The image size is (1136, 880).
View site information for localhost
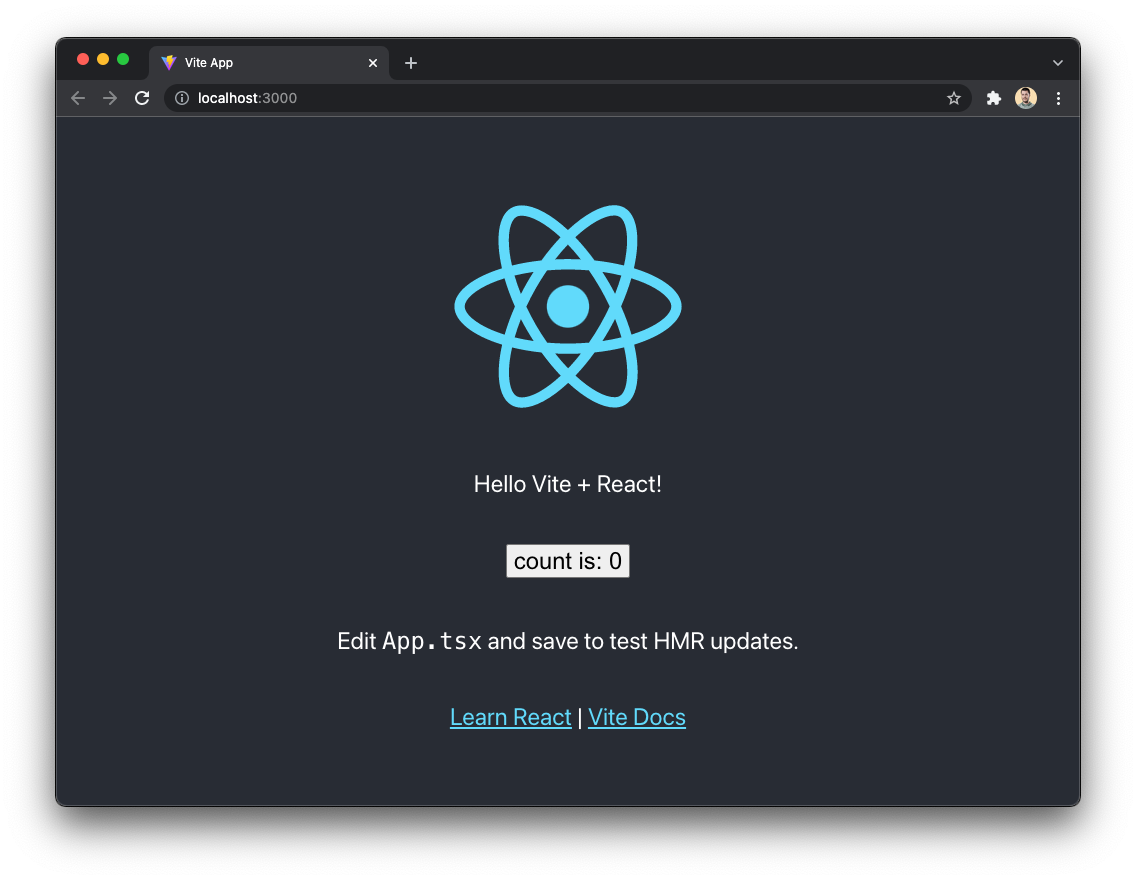(x=182, y=98)
